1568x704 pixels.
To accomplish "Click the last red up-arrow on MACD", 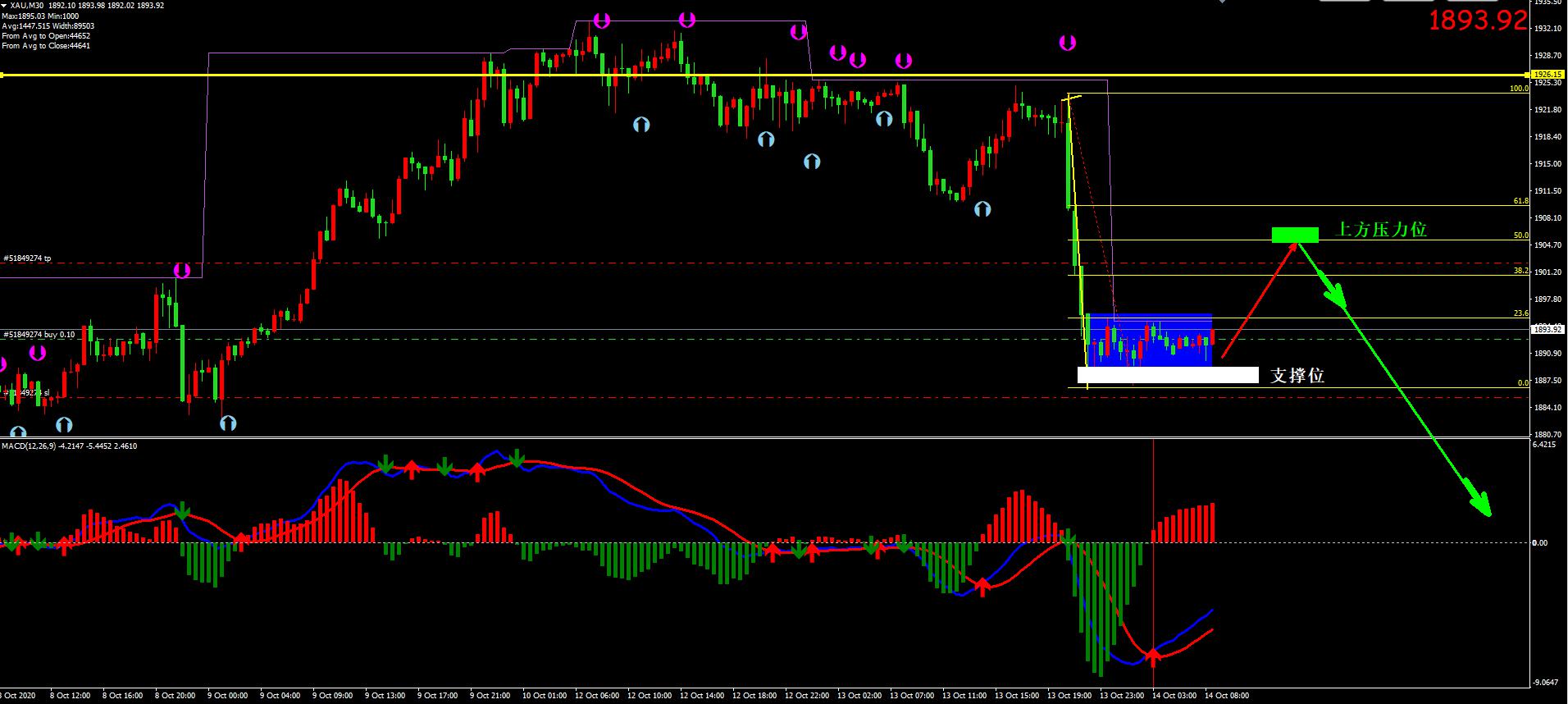I will [x=1153, y=656].
